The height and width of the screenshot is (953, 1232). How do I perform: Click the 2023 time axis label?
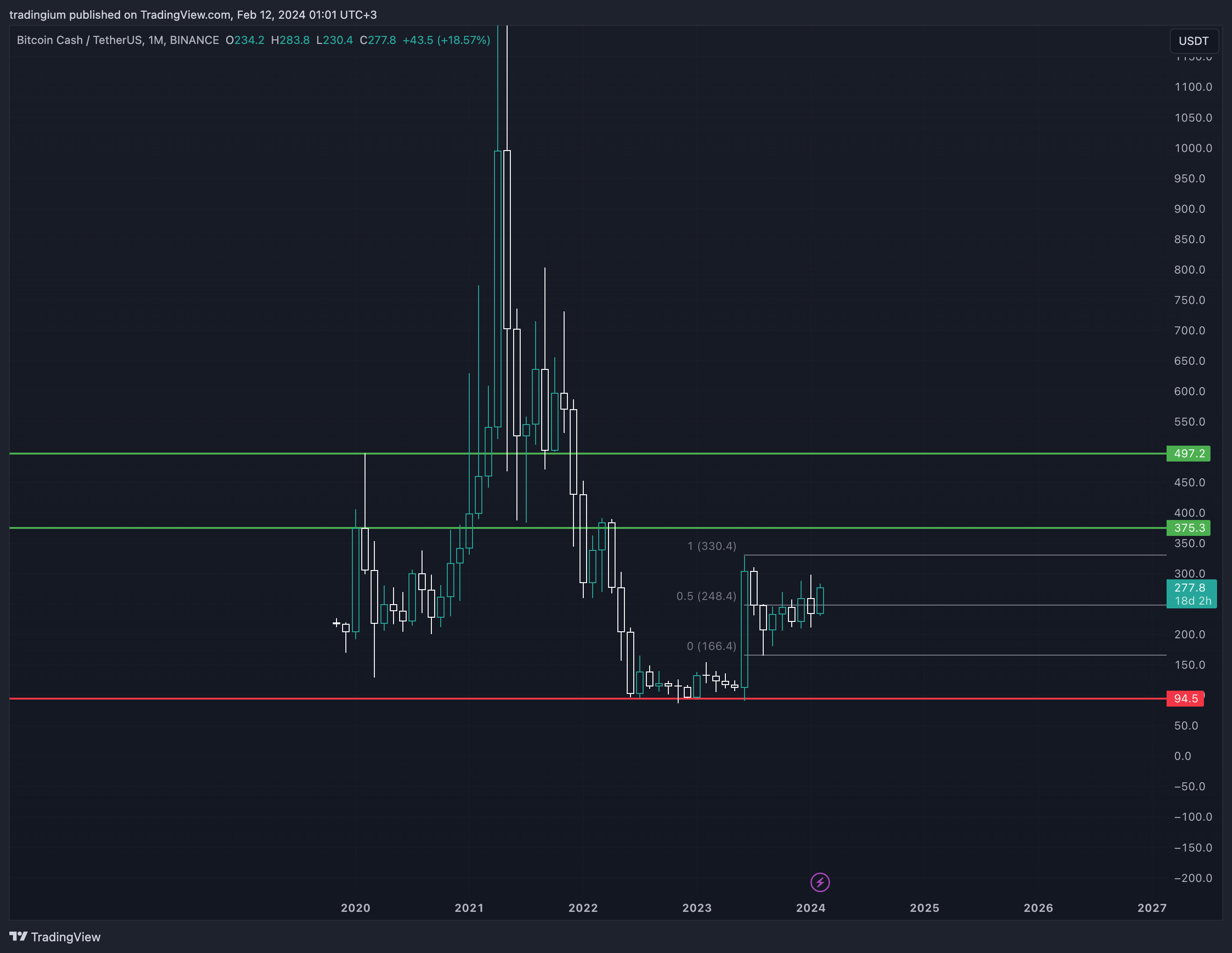click(697, 908)
